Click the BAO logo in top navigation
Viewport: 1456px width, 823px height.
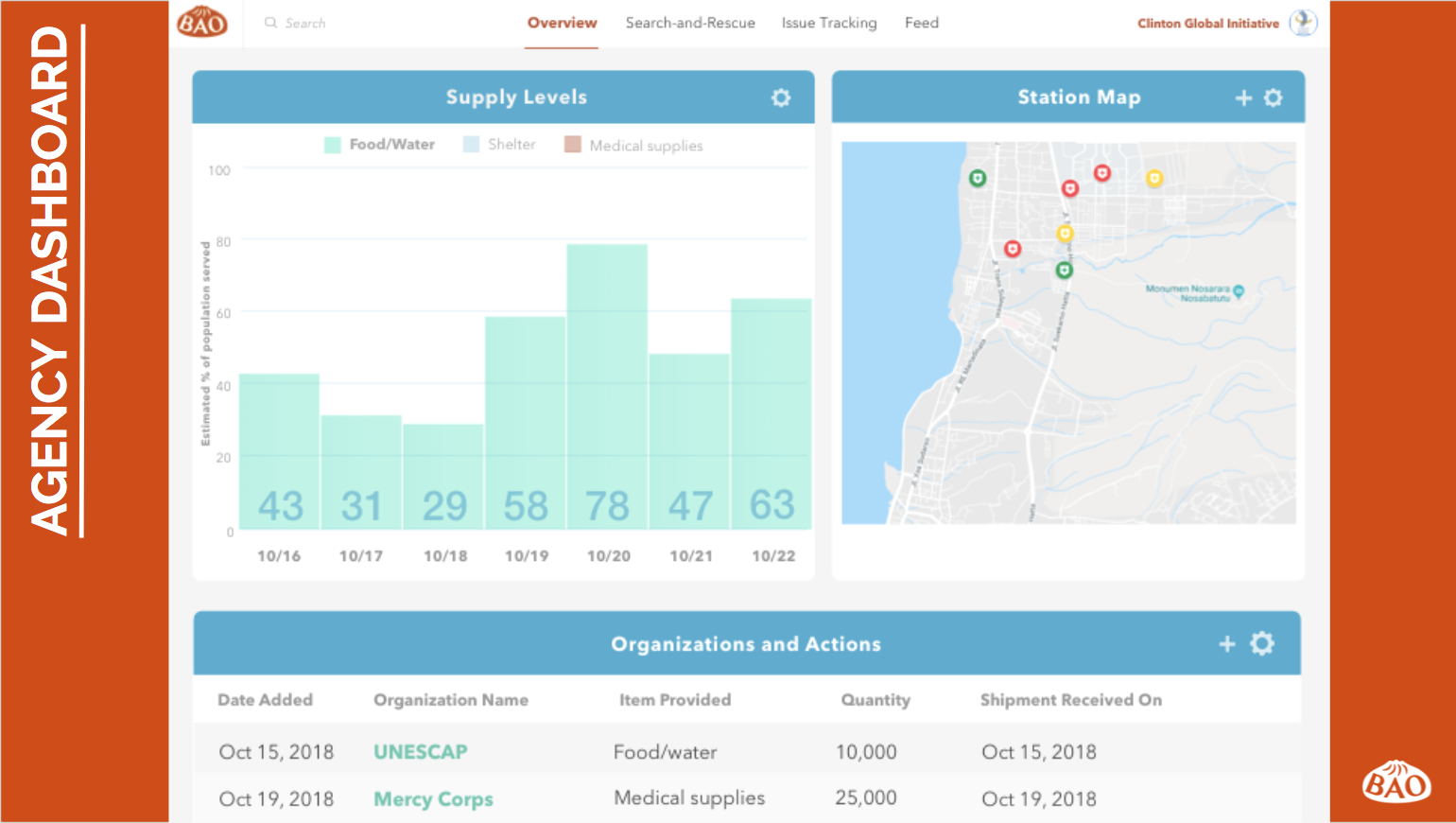point(202,22)
